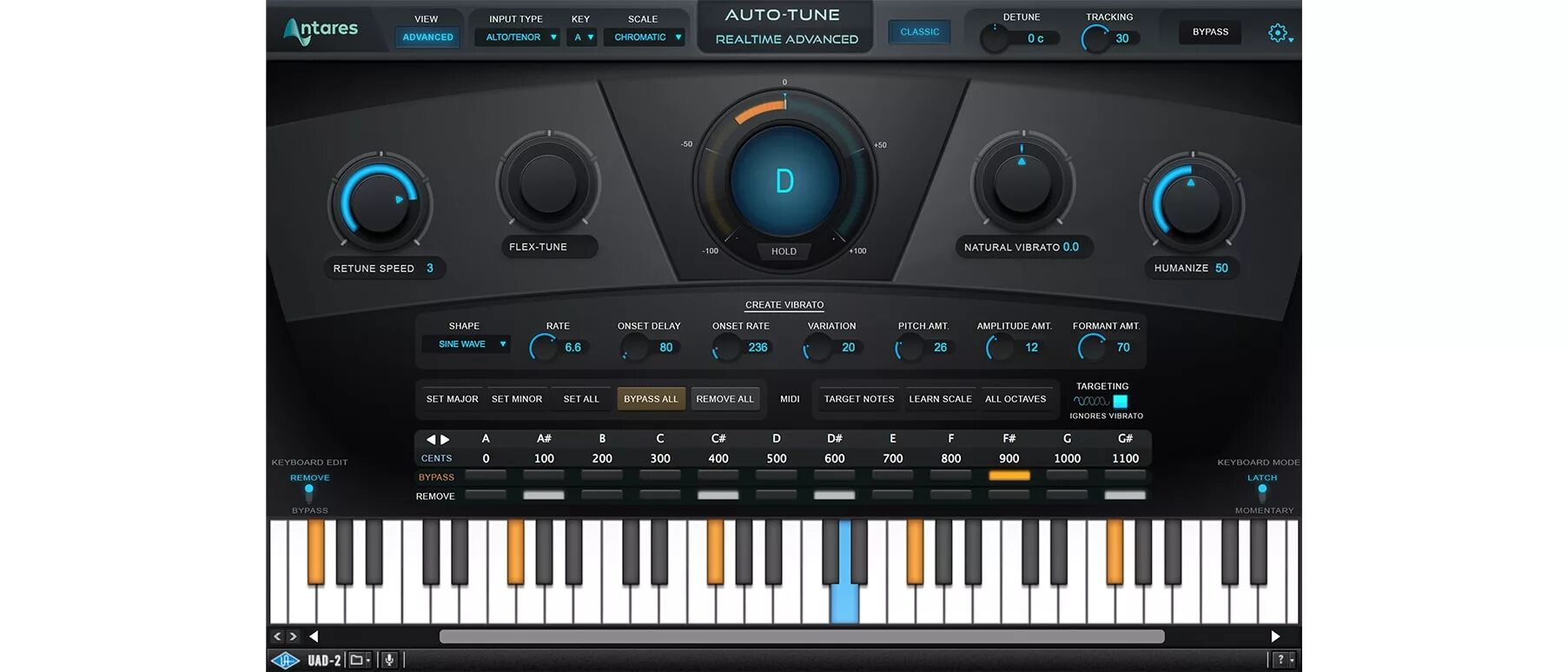The height and width of the screenshot is (672, 1568).
Task: Click the Onset Delay knob
Action: pos(635,348)
